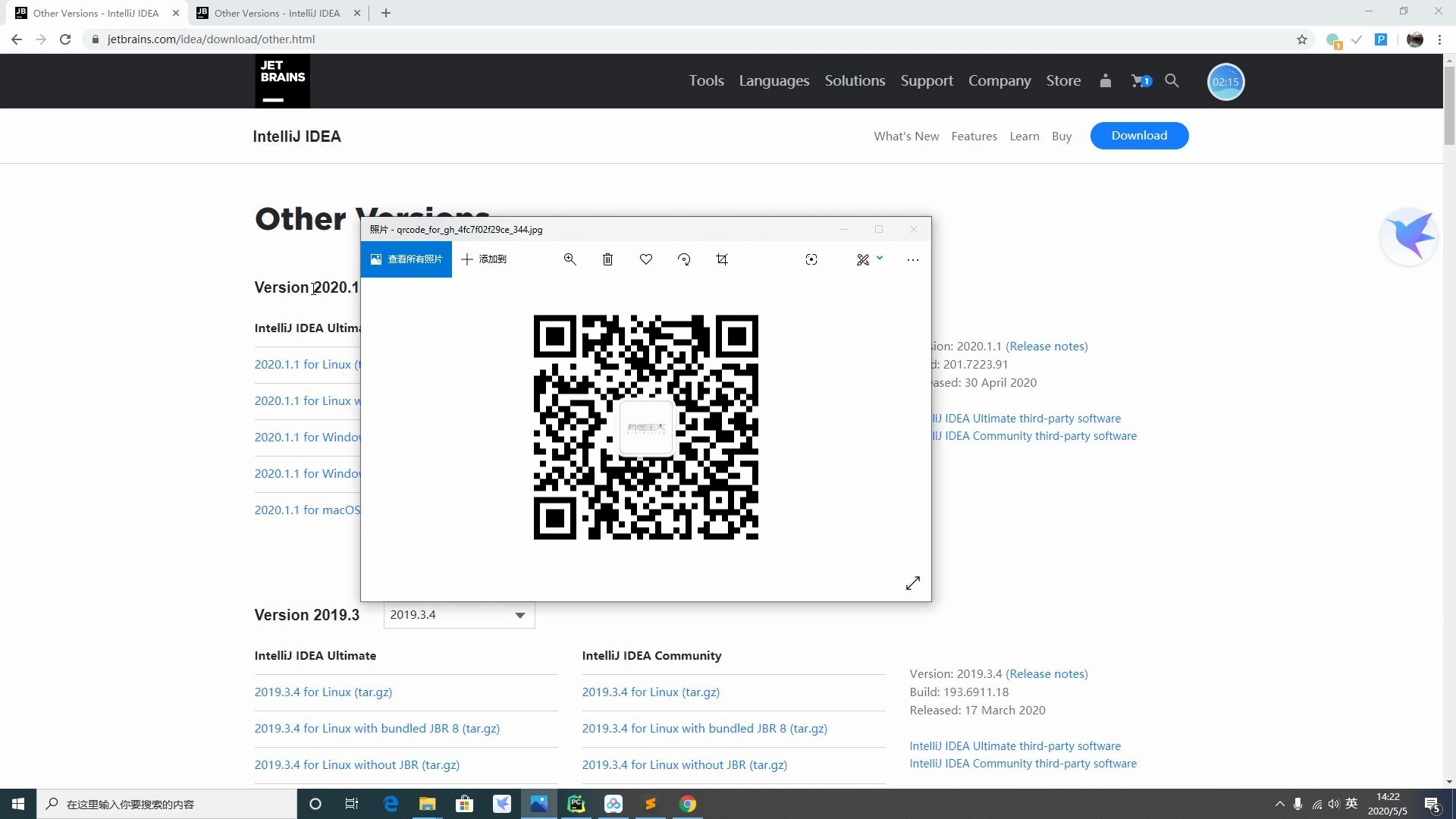Open the shopping cart icon
Screen dimensions: 1456x819
(x=1141, y=80)
